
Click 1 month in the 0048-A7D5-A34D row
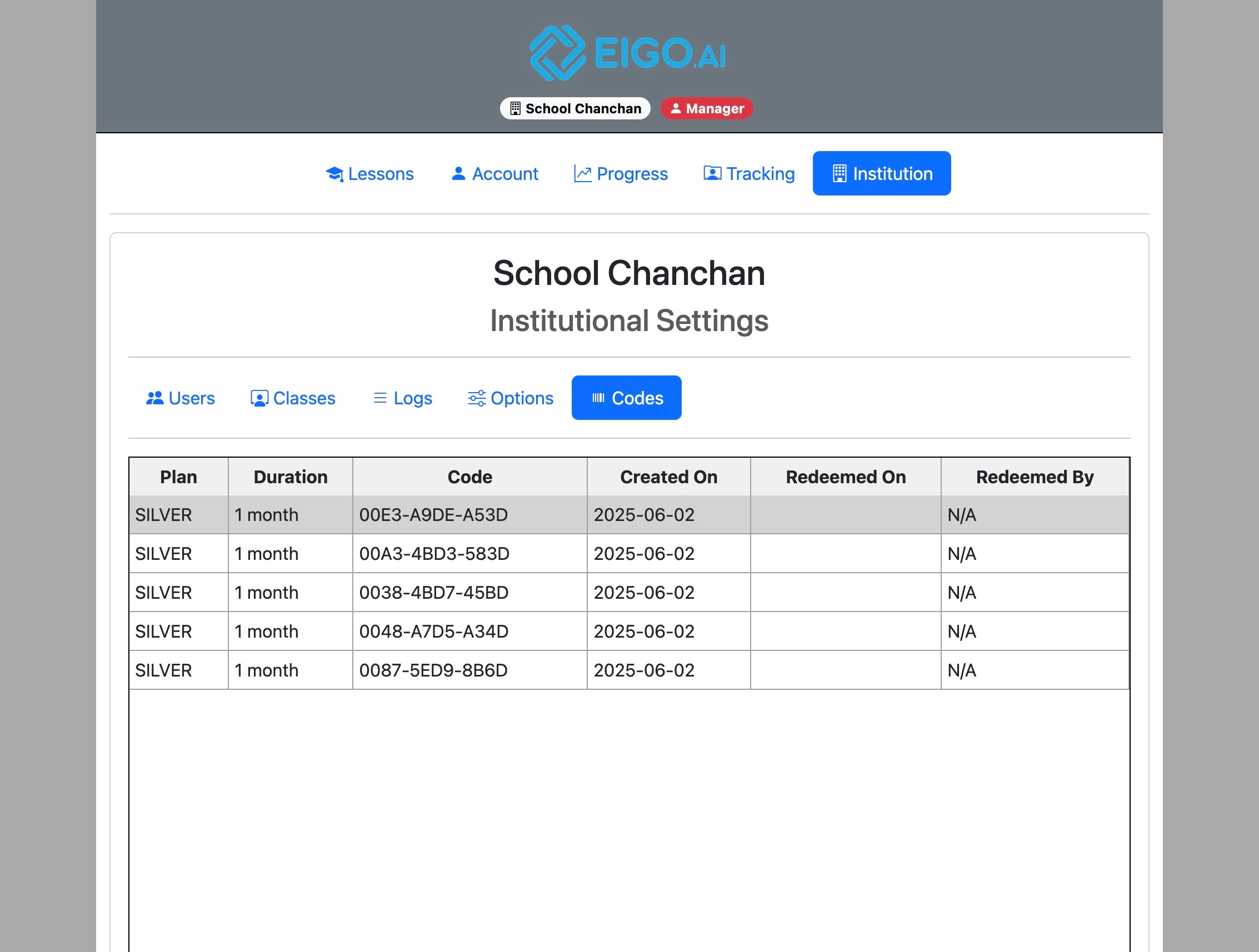click(x=266, y=632)
